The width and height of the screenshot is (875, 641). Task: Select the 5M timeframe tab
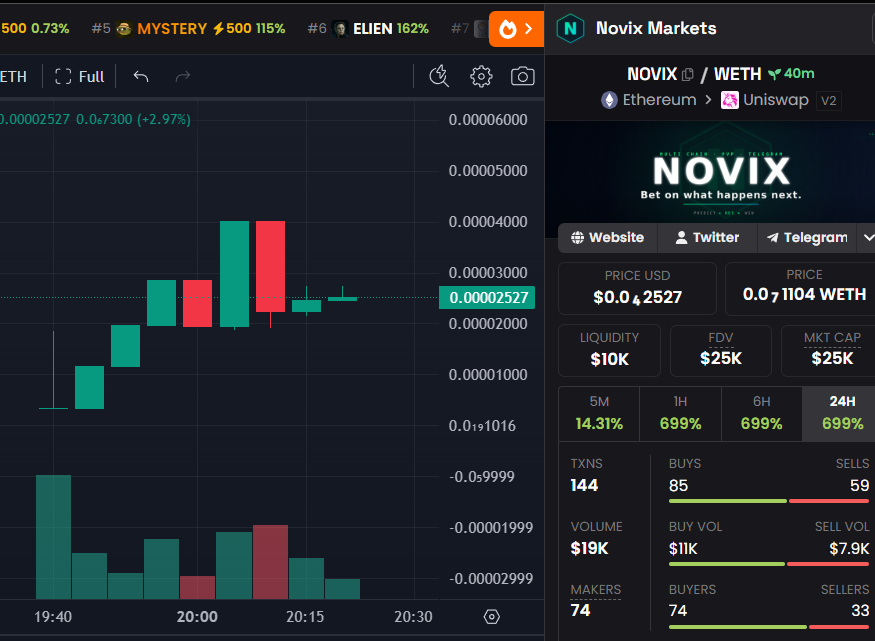pyautogui.click(x=599, y=414)
